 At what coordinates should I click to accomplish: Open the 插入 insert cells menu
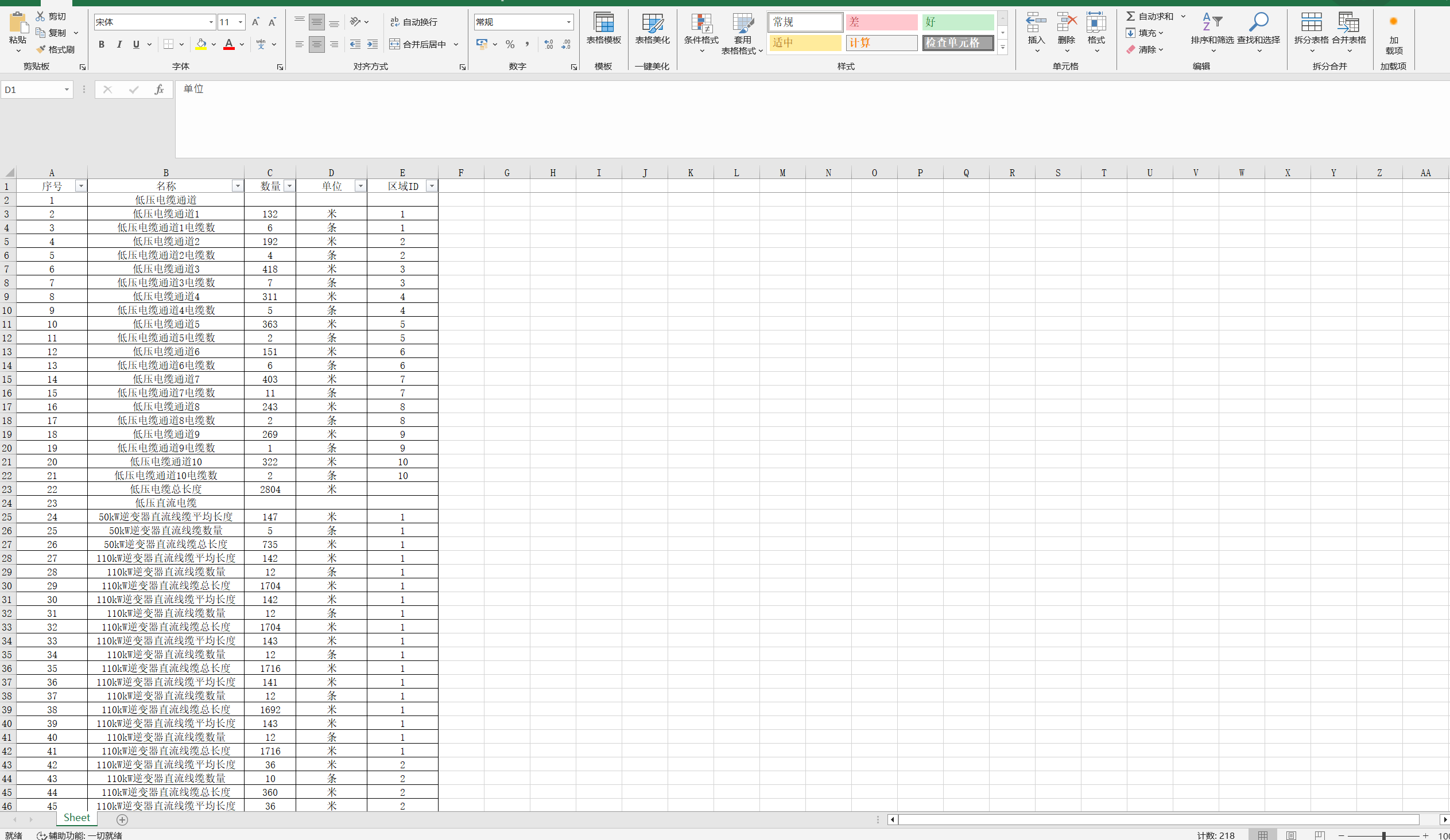1036,33
